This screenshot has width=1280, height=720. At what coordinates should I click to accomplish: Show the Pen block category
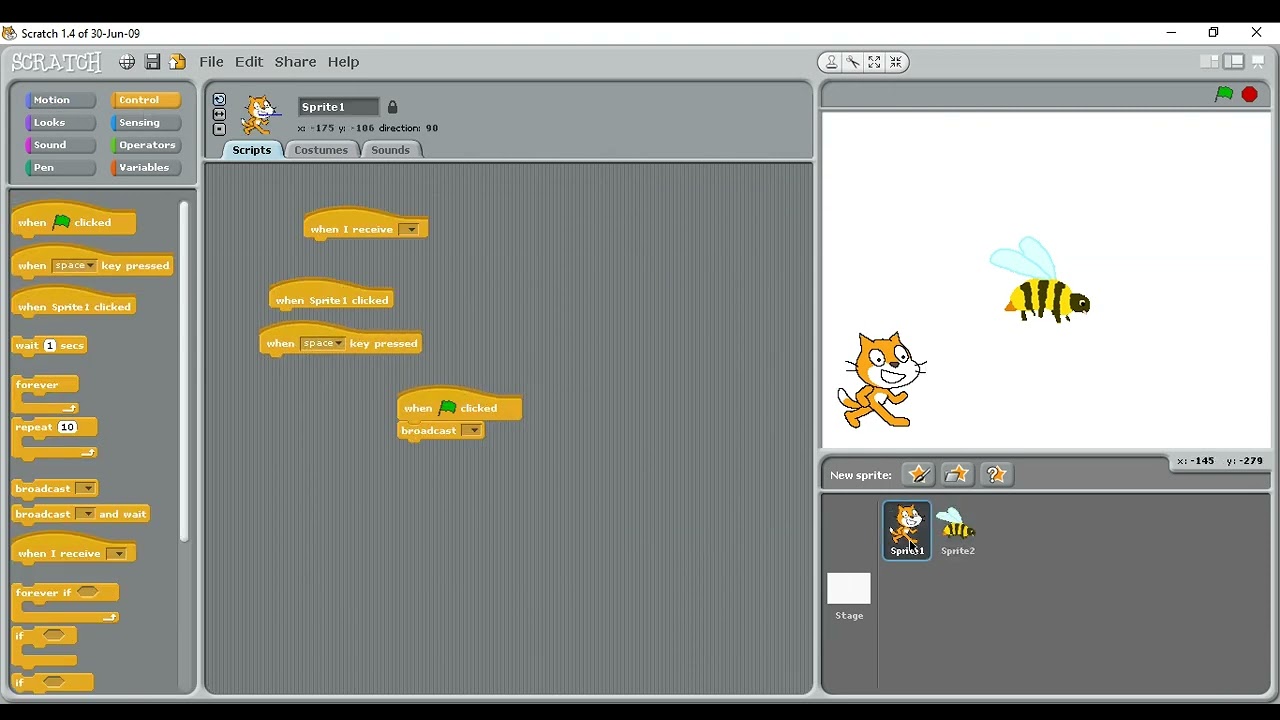pyautogui.click(x=61, y=168)
